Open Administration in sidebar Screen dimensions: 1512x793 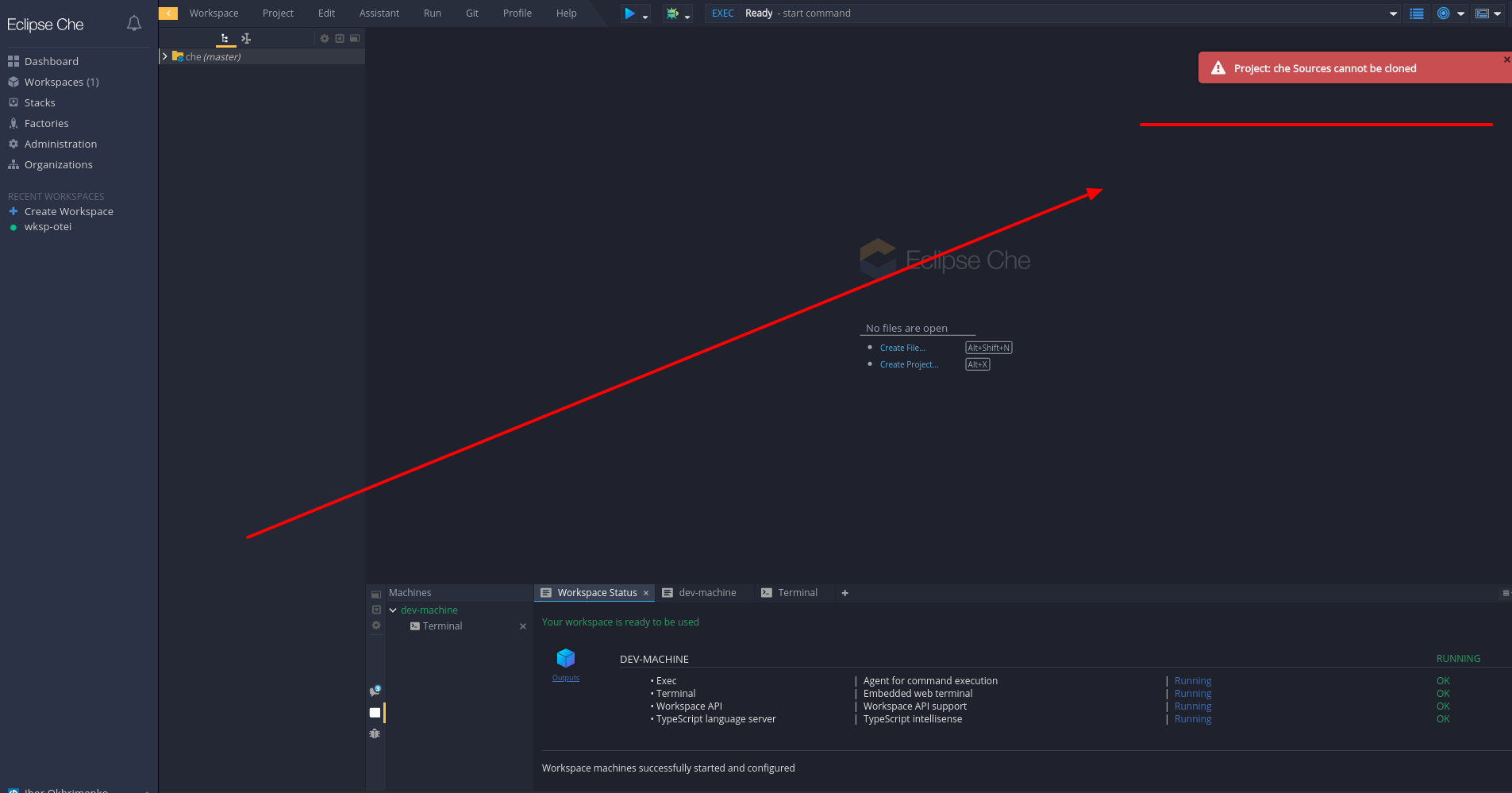point(61,144)
